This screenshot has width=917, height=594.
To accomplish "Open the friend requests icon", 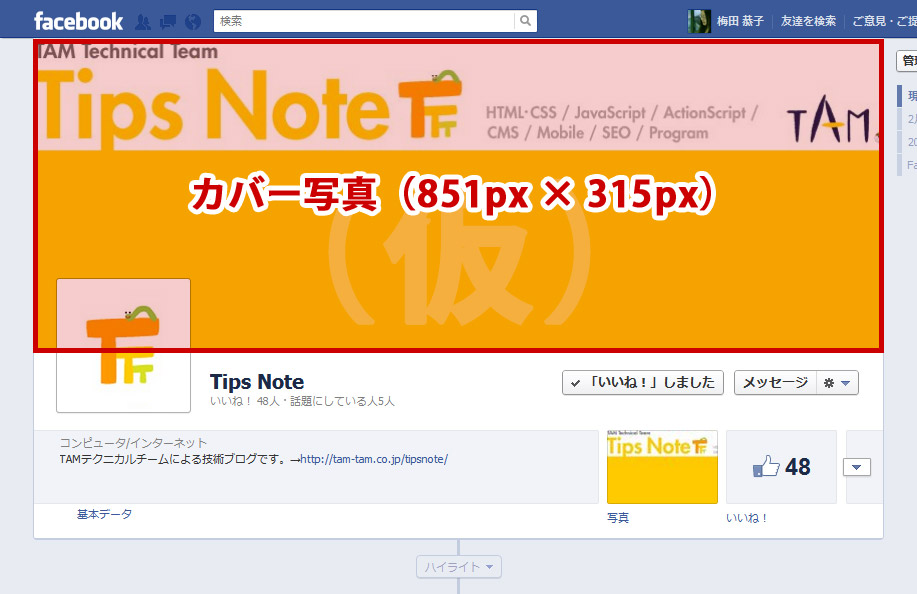I will tap(143, 22).
